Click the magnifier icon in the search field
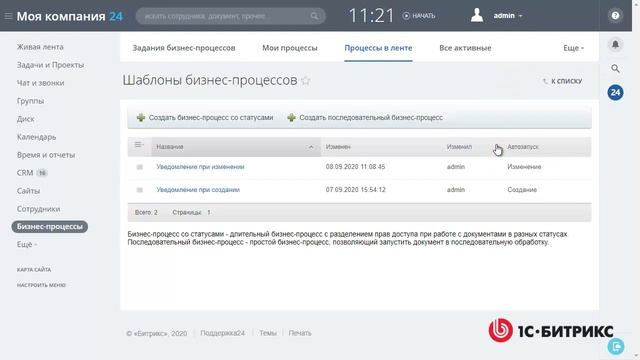 (314, 16)
